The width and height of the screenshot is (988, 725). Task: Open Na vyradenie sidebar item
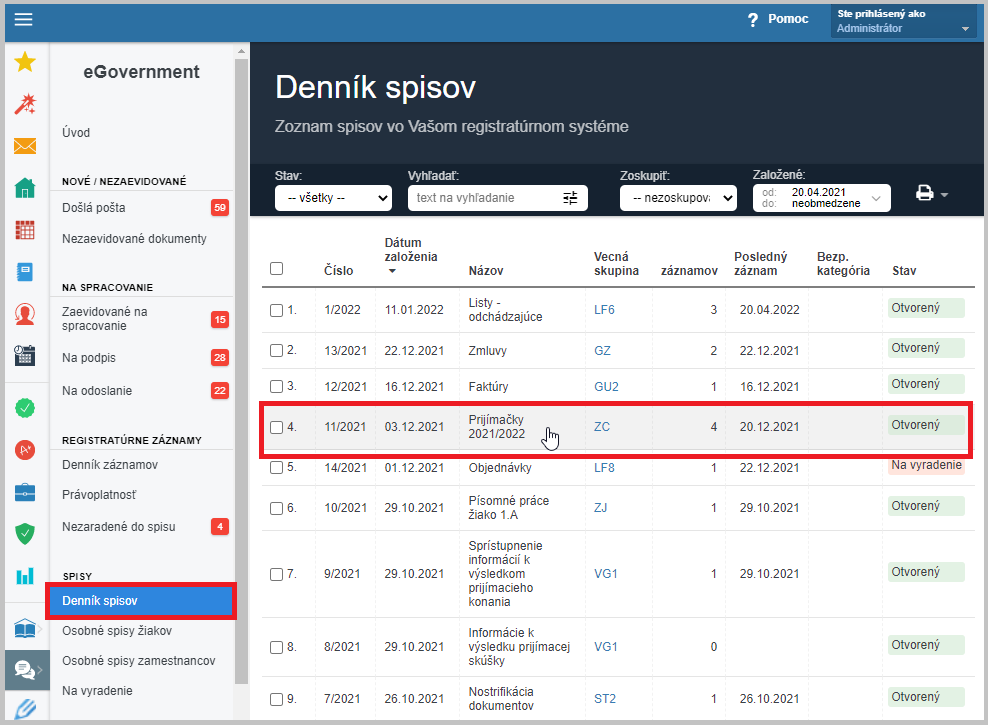click(97, 690)
